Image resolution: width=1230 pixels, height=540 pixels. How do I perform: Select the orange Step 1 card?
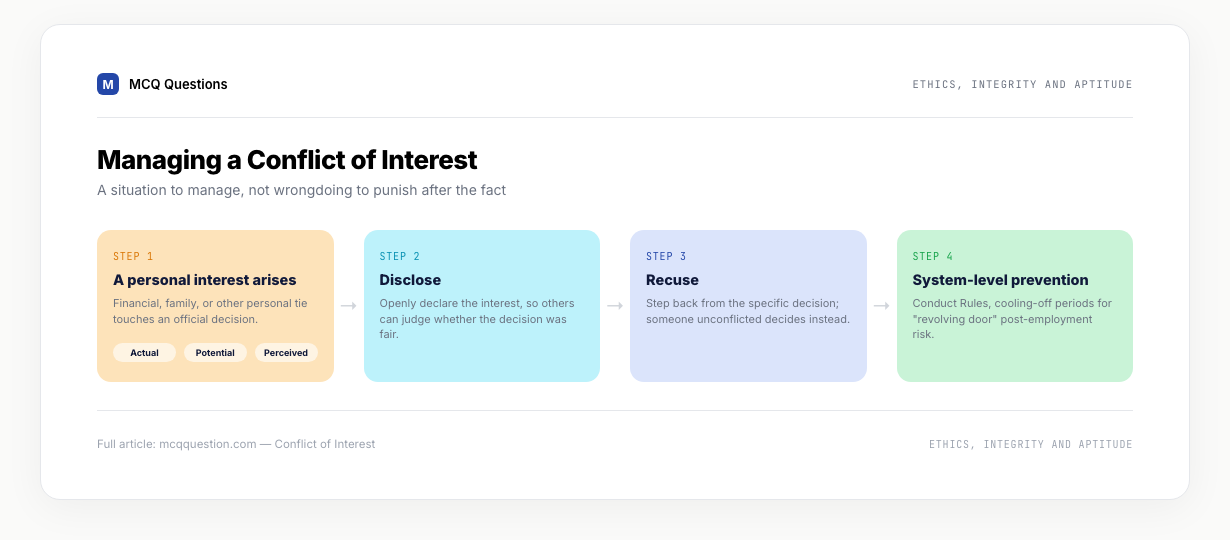tap(215, 306)
